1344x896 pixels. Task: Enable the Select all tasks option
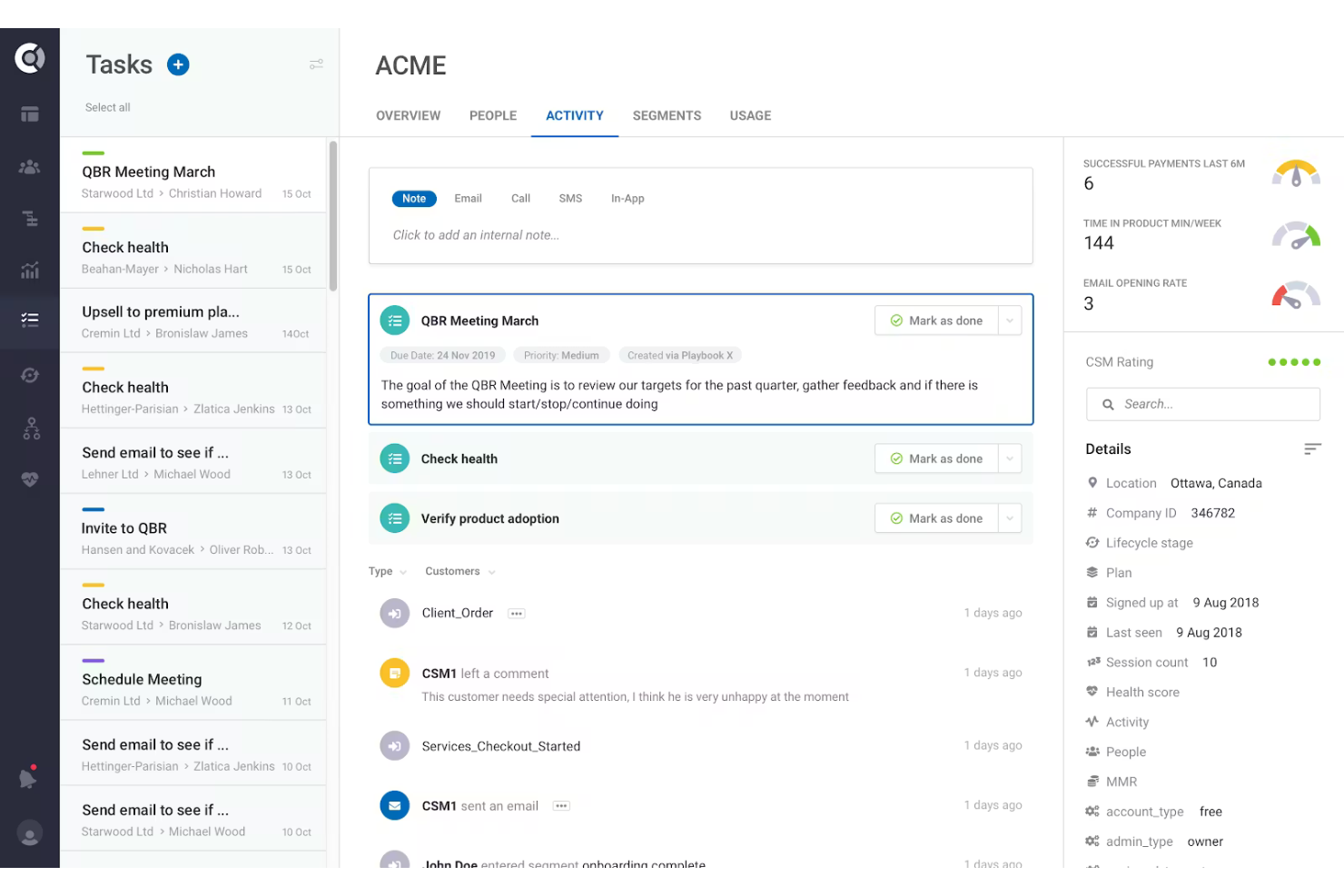pyautogui.click(x=107, y=107)
